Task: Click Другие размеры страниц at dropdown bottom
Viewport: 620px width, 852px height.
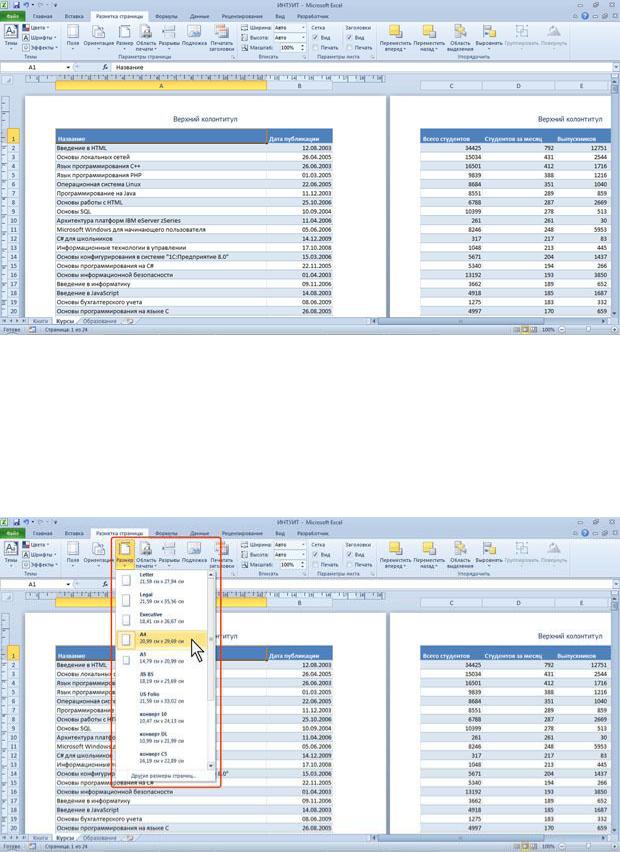Action: [x=163, y=776]
